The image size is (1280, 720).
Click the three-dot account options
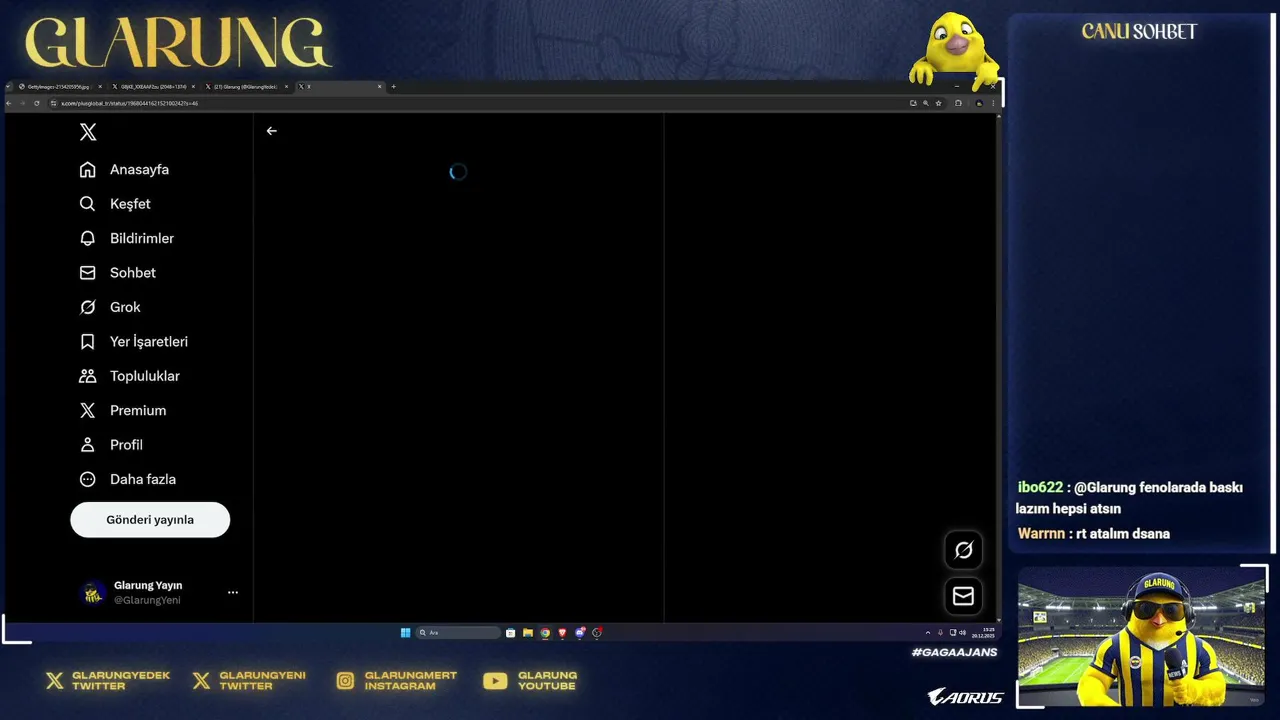[x=233, y=592]
